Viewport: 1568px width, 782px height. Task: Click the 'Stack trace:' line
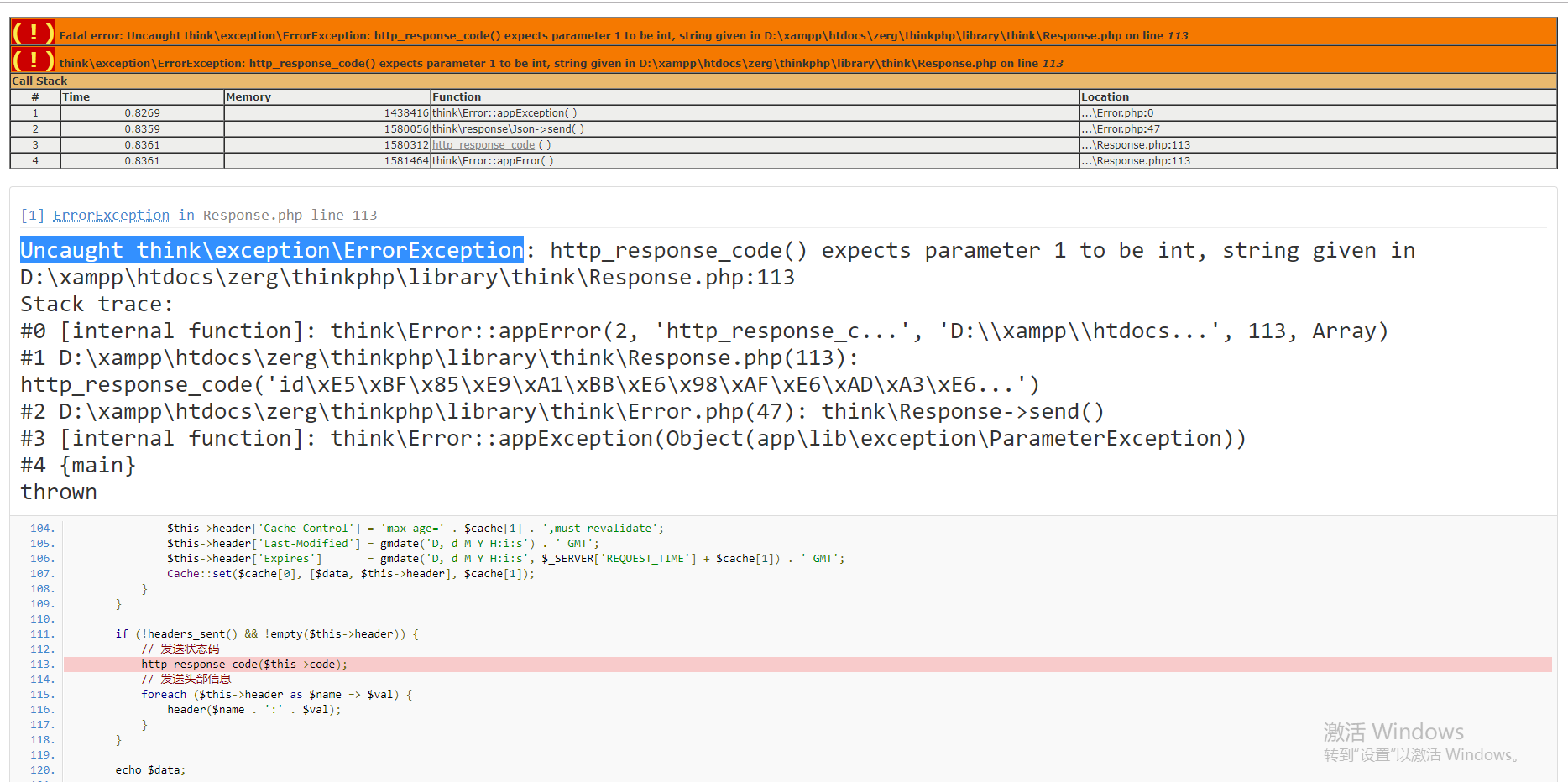pos(97,304)
